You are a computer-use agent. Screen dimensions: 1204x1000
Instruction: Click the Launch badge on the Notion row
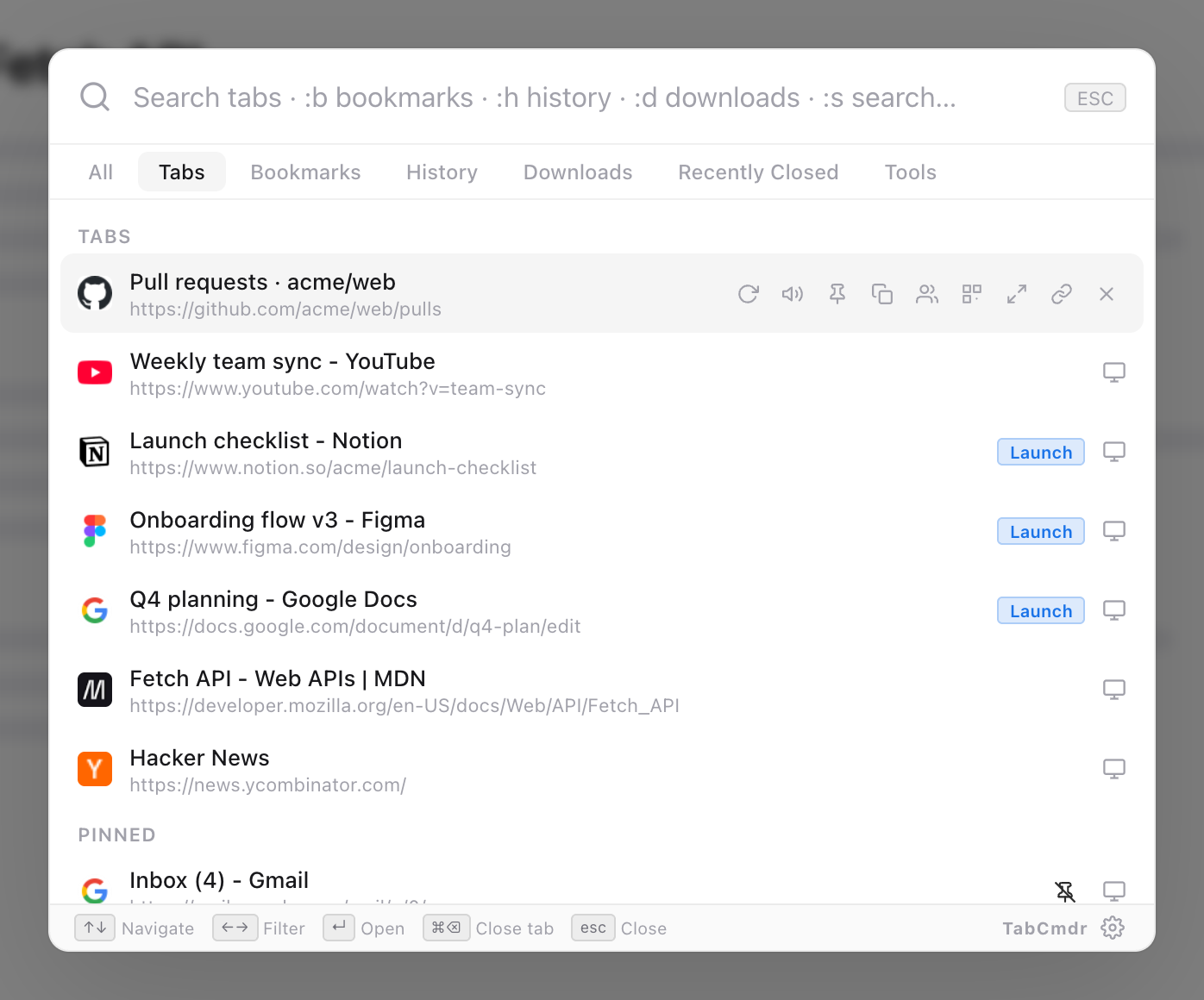pos(1041,452)
